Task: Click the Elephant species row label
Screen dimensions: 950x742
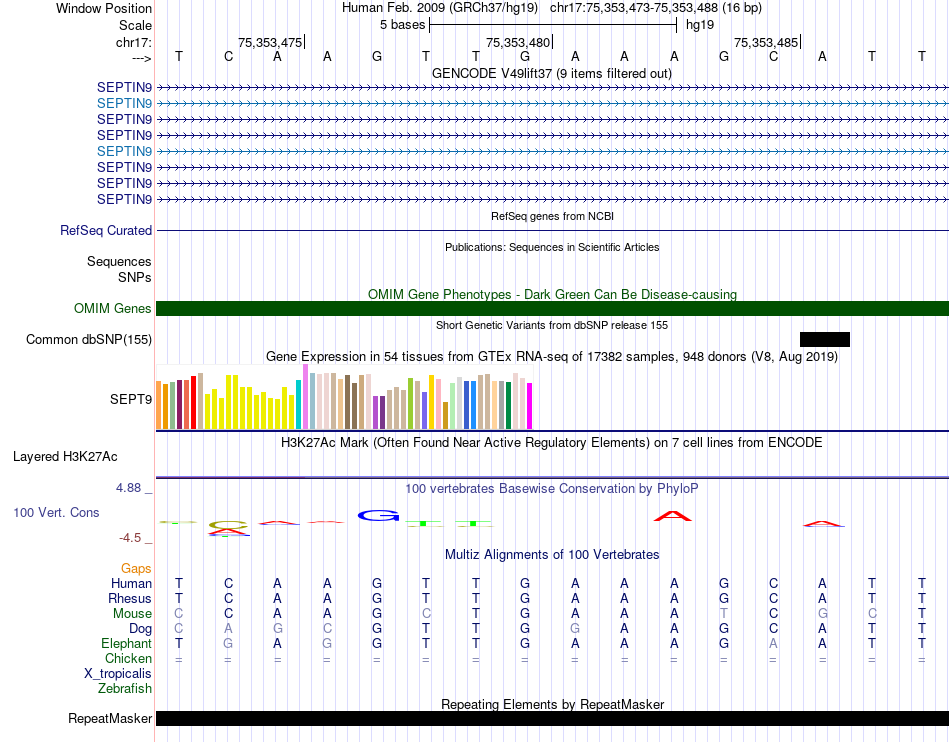Action: click(127, 643)
